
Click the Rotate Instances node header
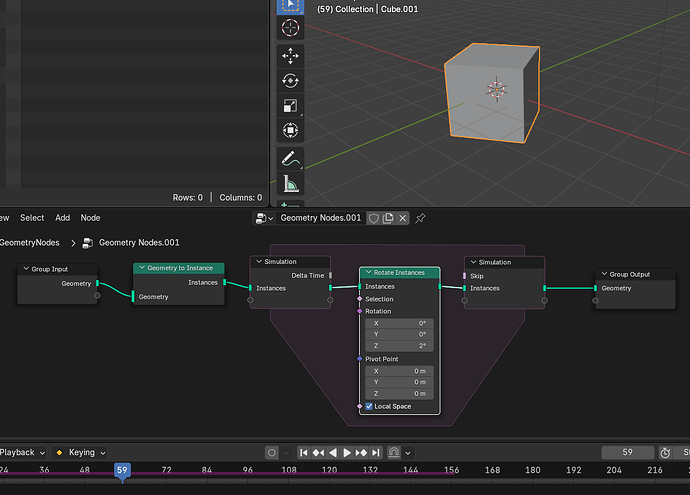(400, 273)
